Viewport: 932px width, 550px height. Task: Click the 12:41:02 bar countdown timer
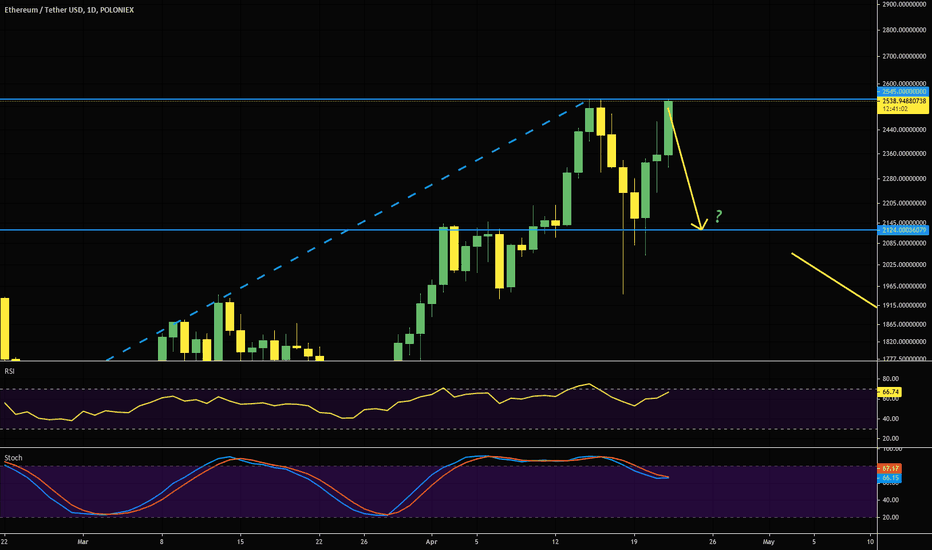point(895,109)
